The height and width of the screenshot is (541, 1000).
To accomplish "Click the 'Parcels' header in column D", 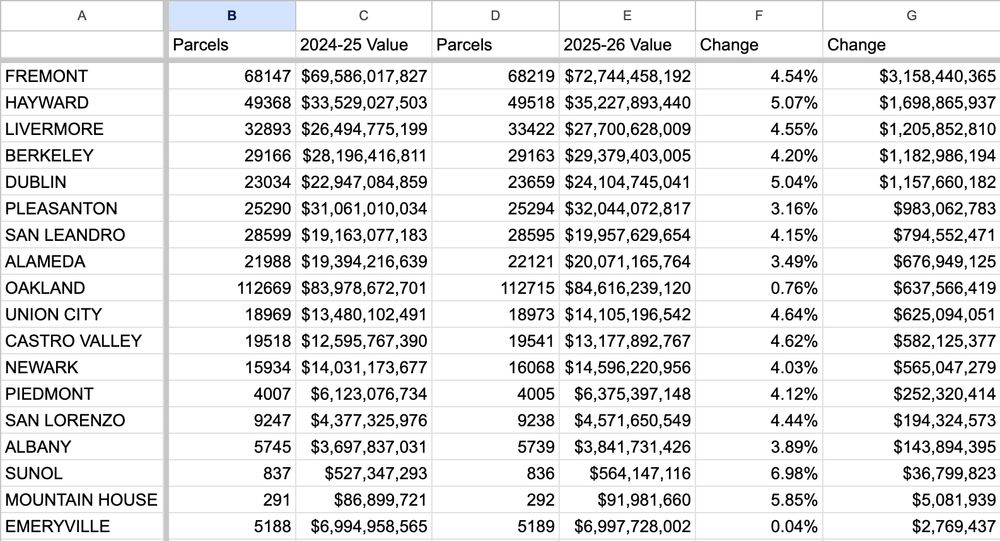I will (x=496, y=45).
